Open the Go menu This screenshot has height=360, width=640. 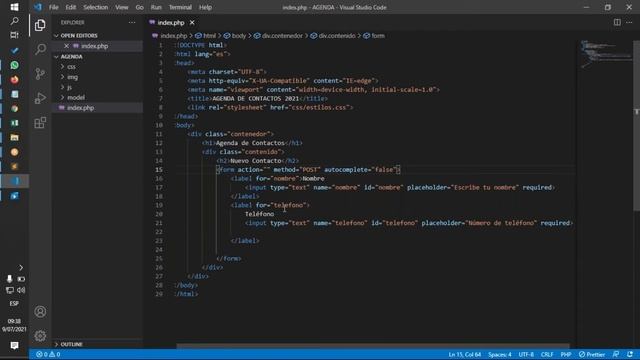pos(140,7)
